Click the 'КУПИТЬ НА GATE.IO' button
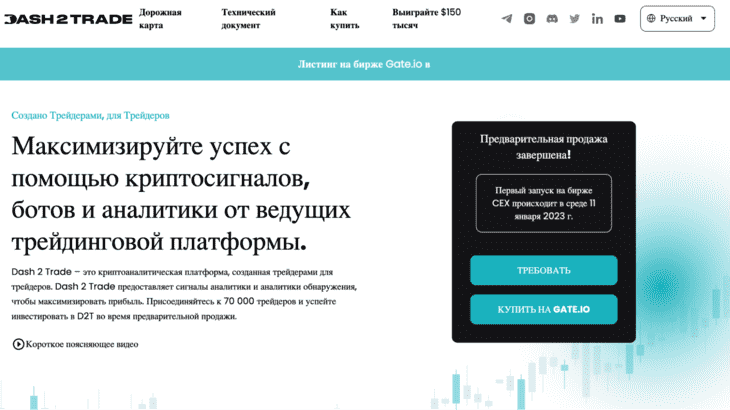 click(544, 309)
